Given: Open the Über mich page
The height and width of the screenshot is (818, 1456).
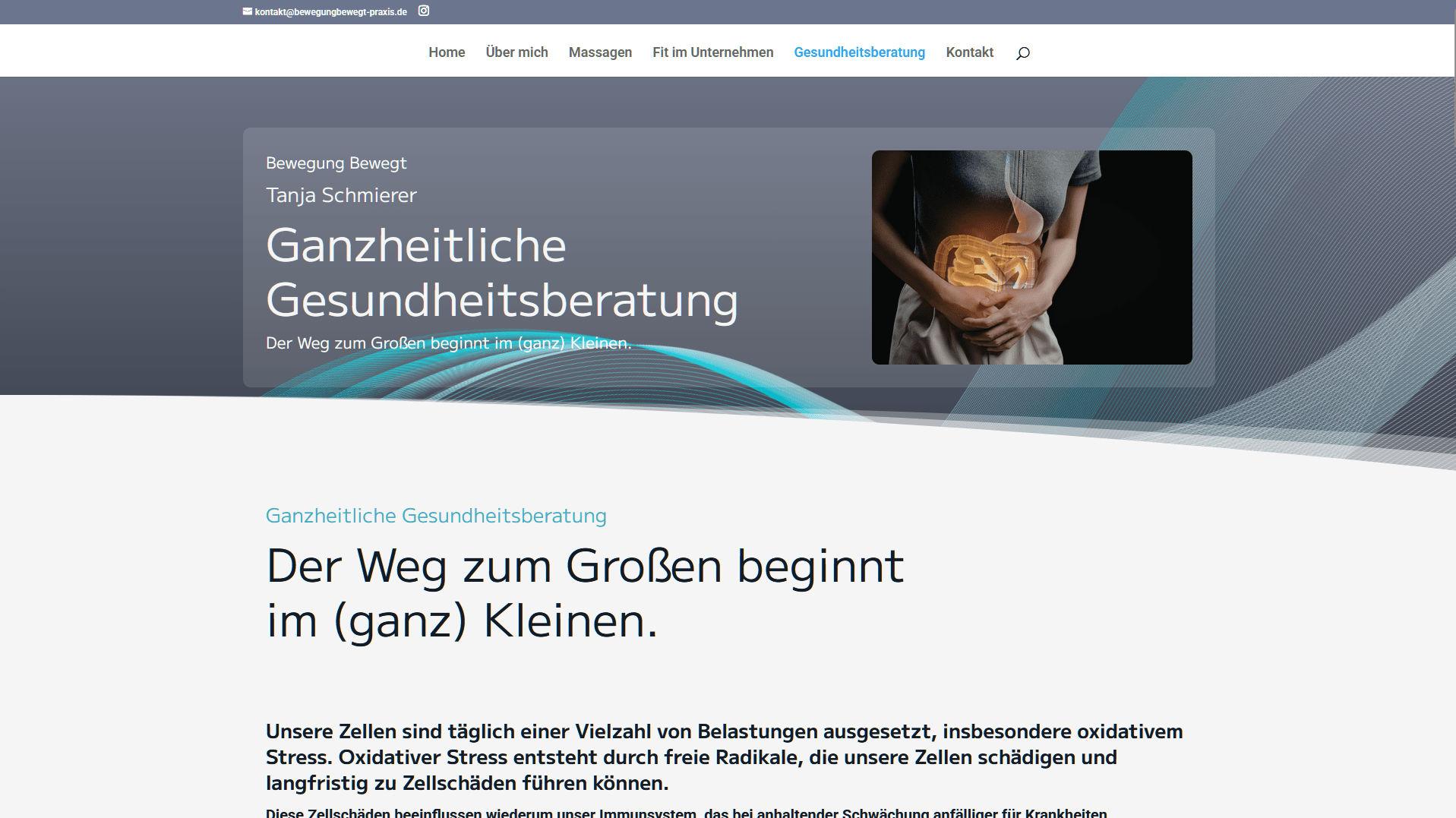Looking at the screenshot, I should pyautogui.click(x=517, y=52).
